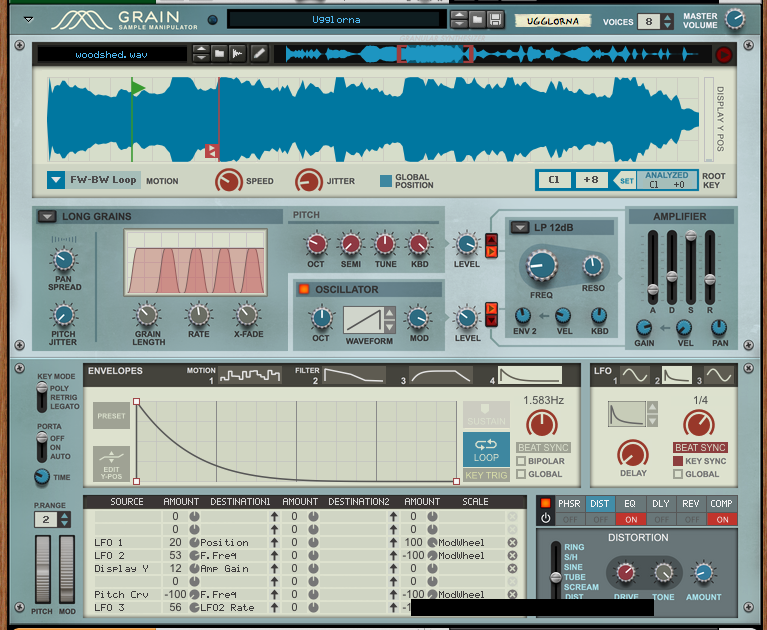Image resolution: width=767 pixels, height=630 pixels.
Task: Click the Edit Y-Pos envelope button
Action: click(112, 463)
